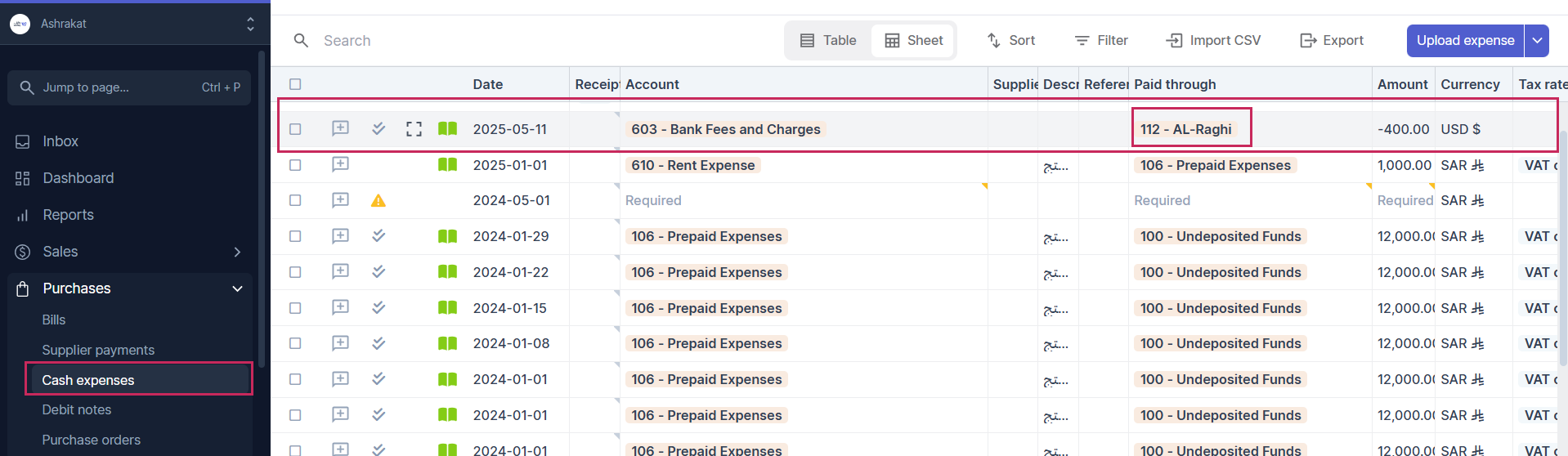1568x456 pixels.
Task: Toggle the select-all checkbox in header
Action: [295, 84]
